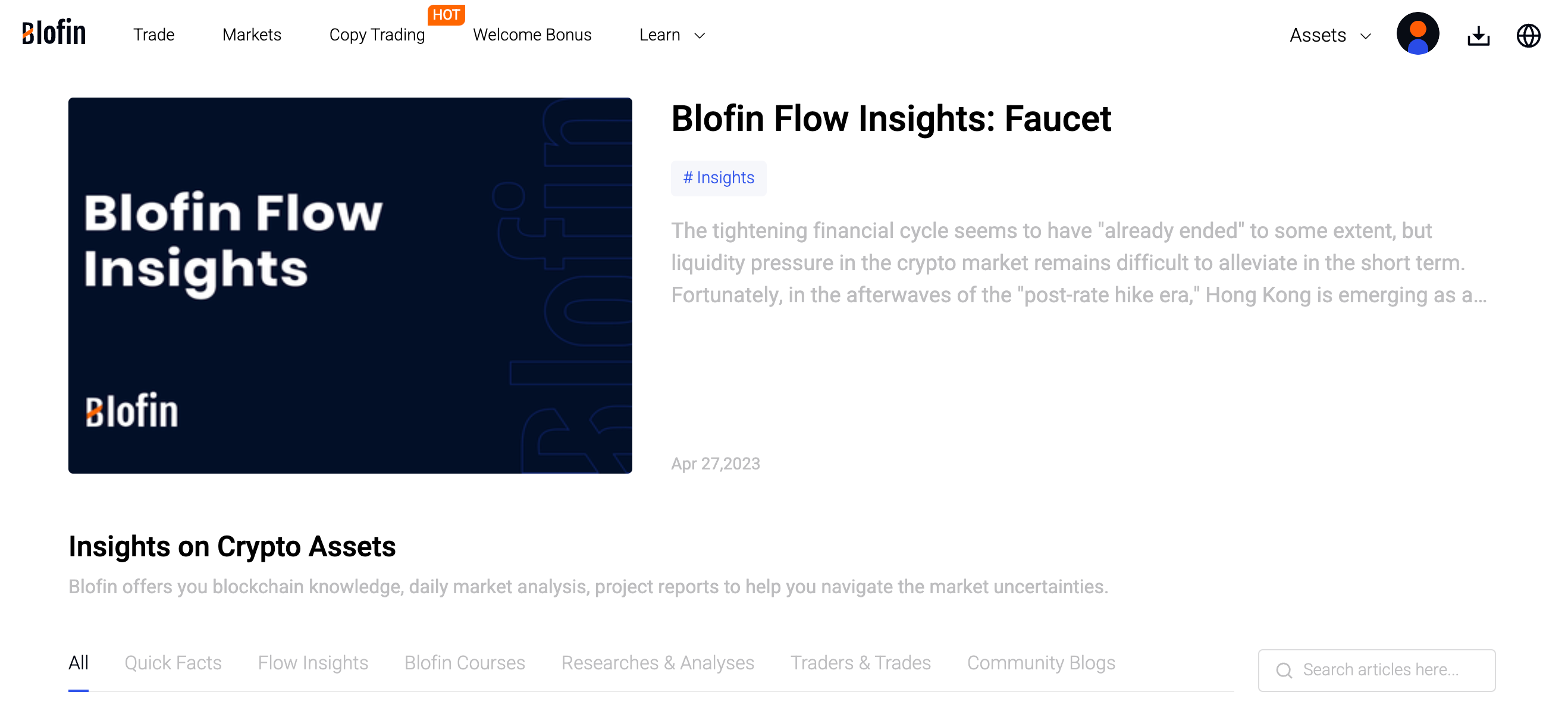Go to Markets page
The width and height of the screenshot is (1568, 714).
point(252,35)
